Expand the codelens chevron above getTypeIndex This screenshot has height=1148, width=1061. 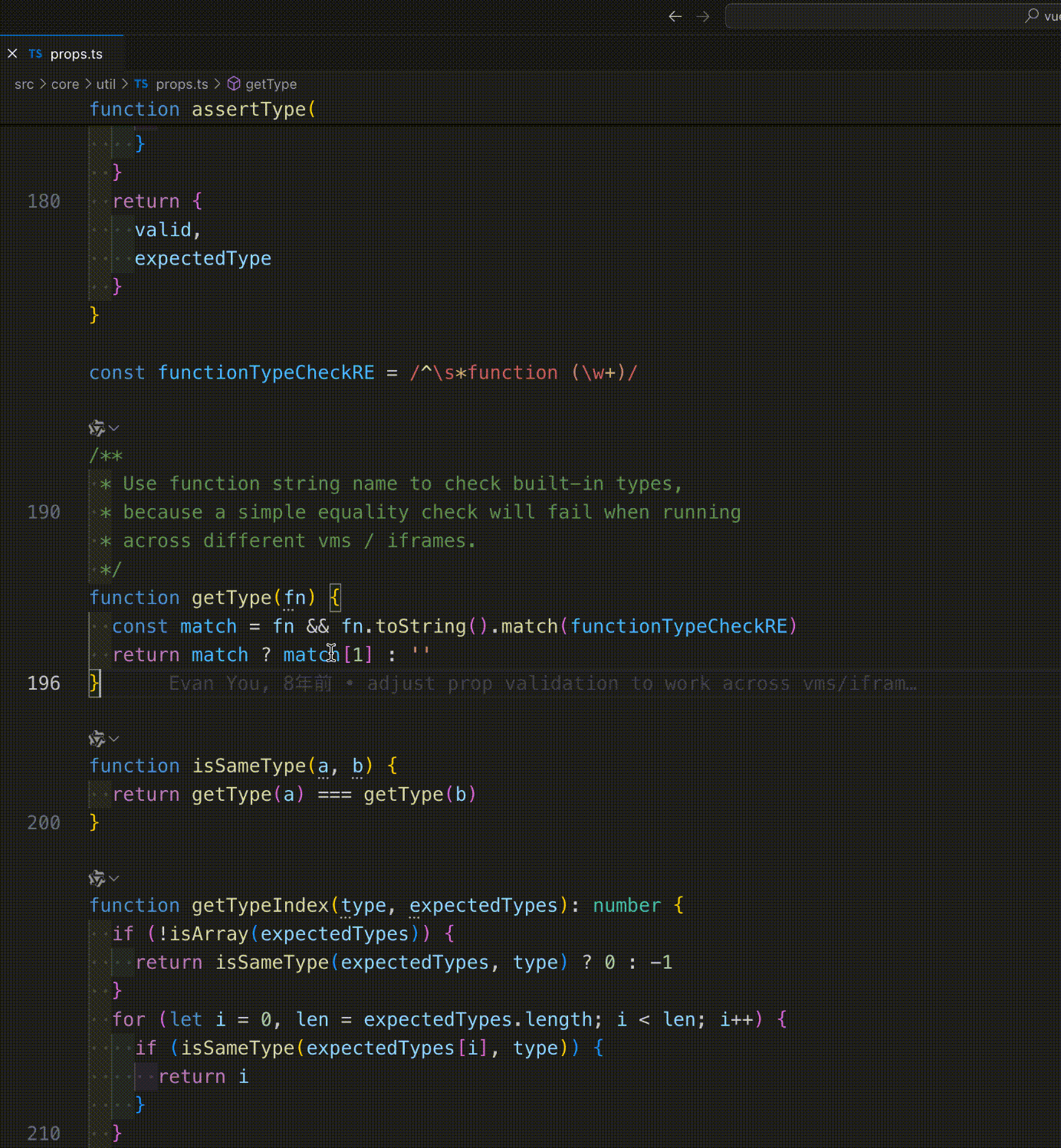(114, 878)
